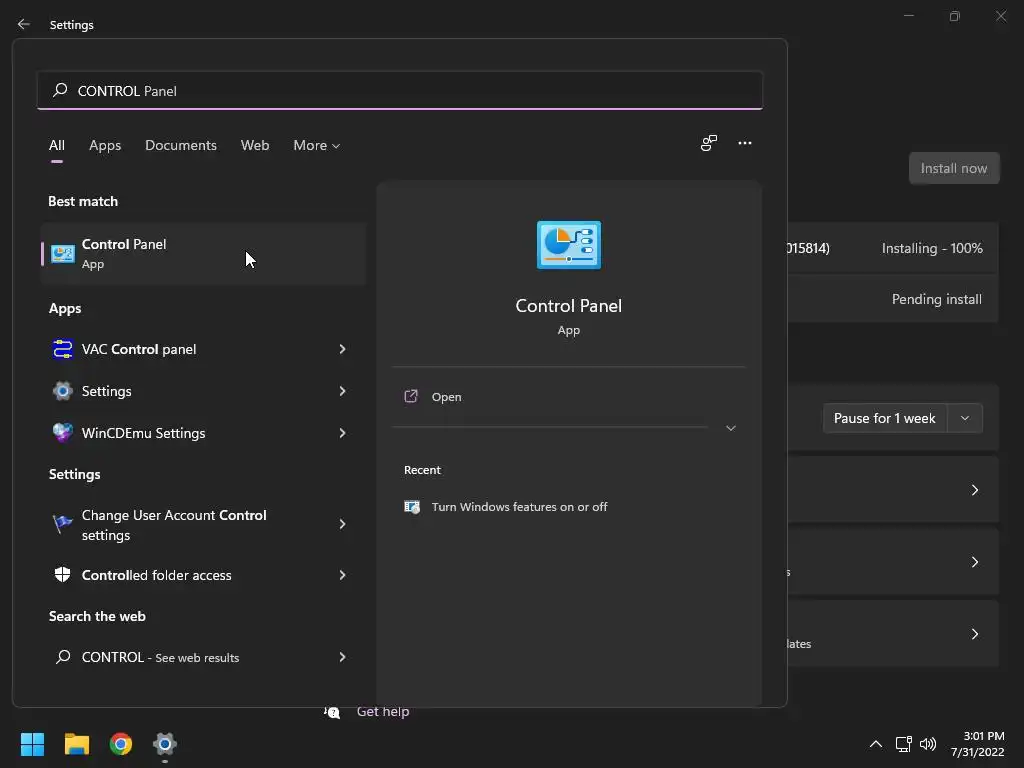The image size is (1024, 768).
Task: Click the taskbar clock and date
Action: (977, 744)
